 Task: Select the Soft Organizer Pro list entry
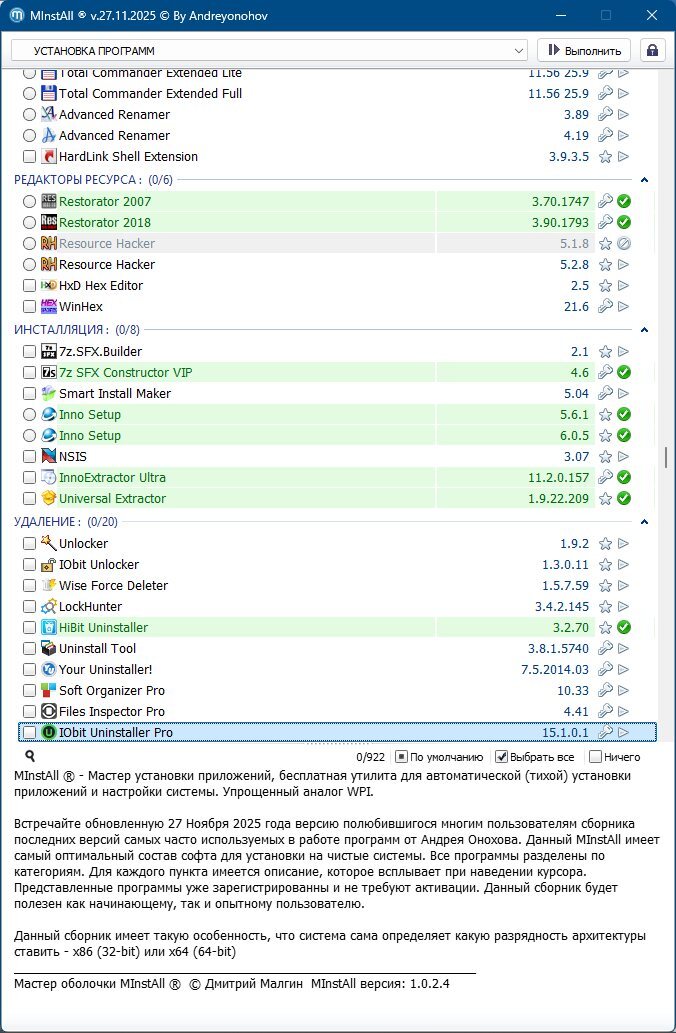pos(112,691)
